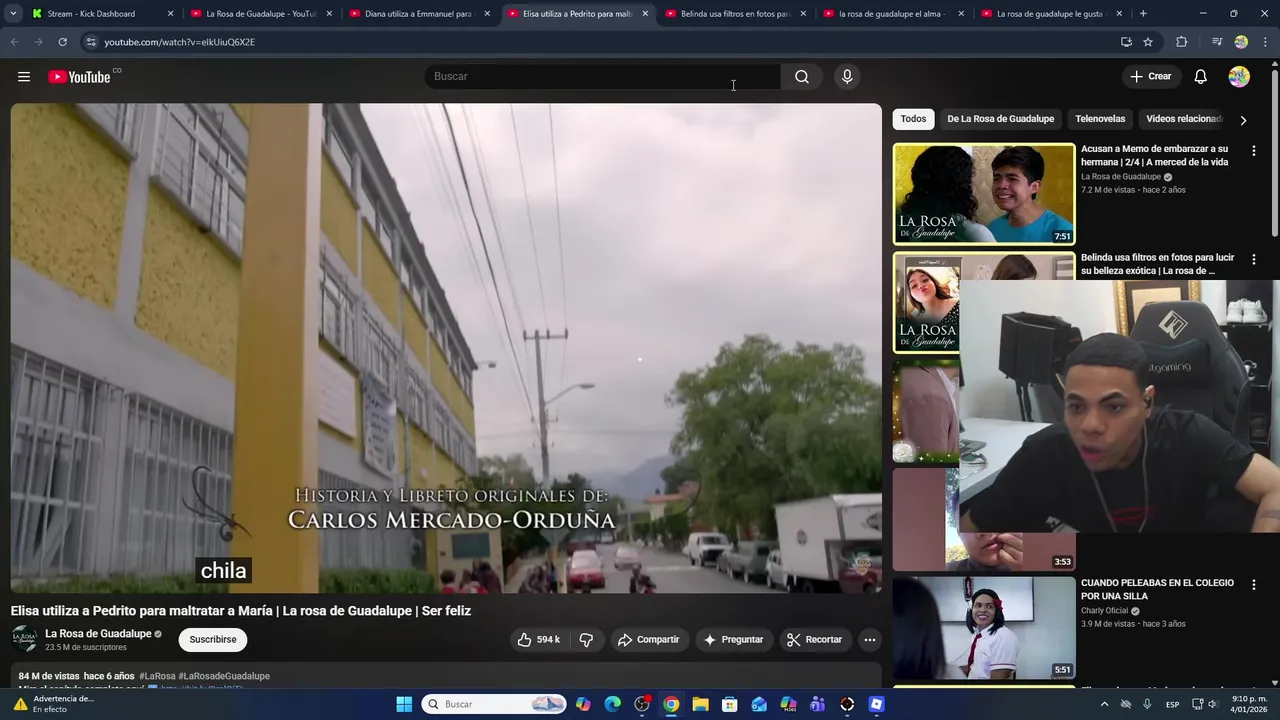
Task: Open the La Rosa de Guadalupe channel avatar
Action: (24, 640)
